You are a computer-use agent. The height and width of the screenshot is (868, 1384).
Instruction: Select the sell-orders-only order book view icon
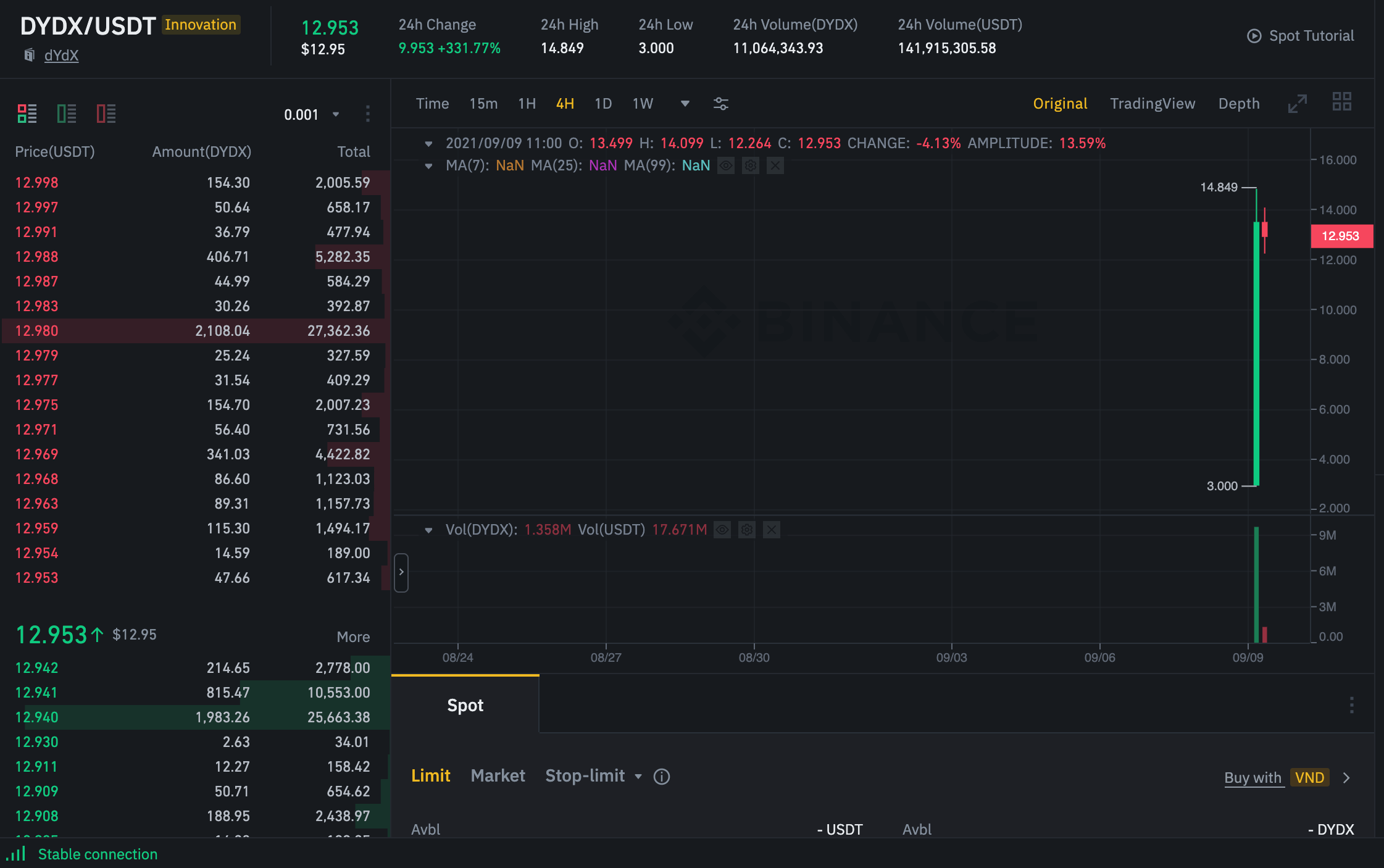coord(106,113)
